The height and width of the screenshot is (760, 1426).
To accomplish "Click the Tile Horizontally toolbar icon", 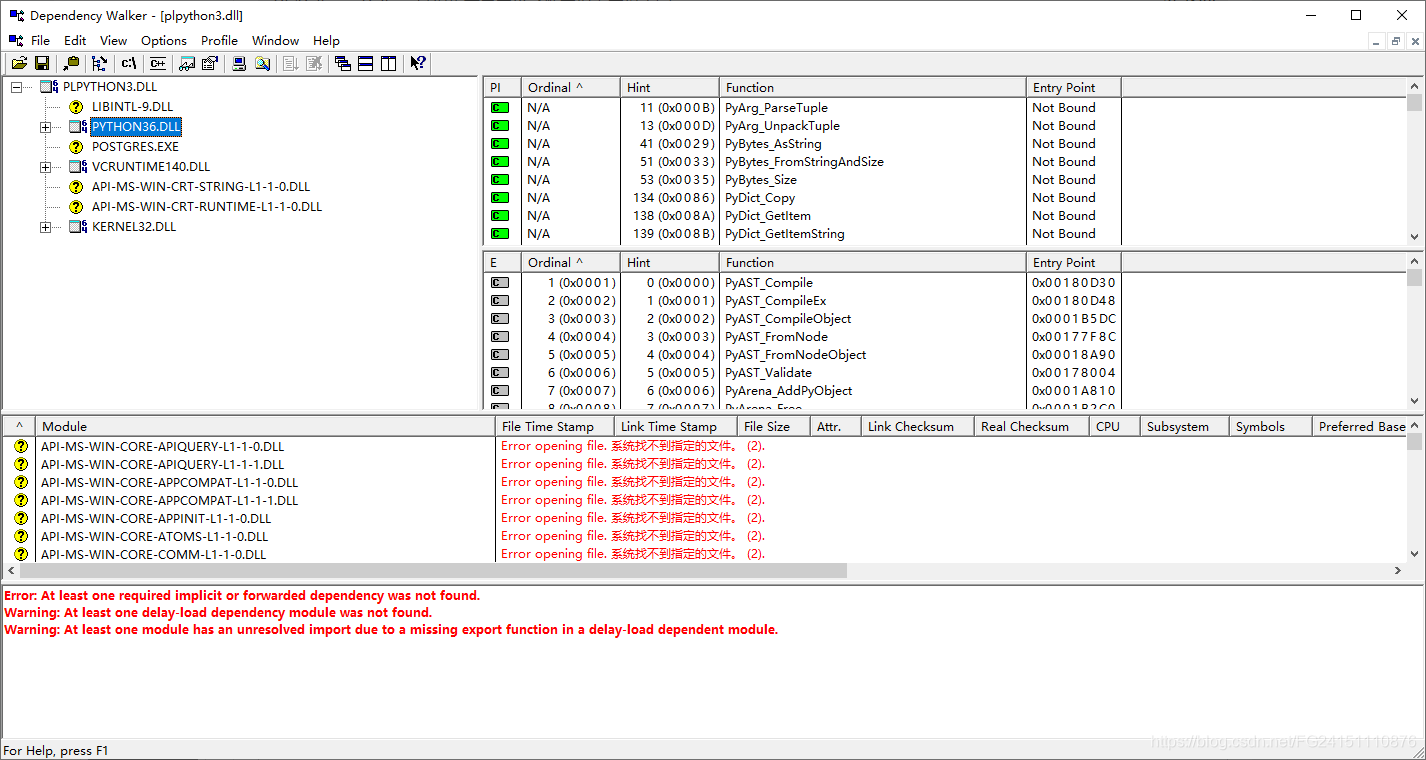I will (366, 63).
